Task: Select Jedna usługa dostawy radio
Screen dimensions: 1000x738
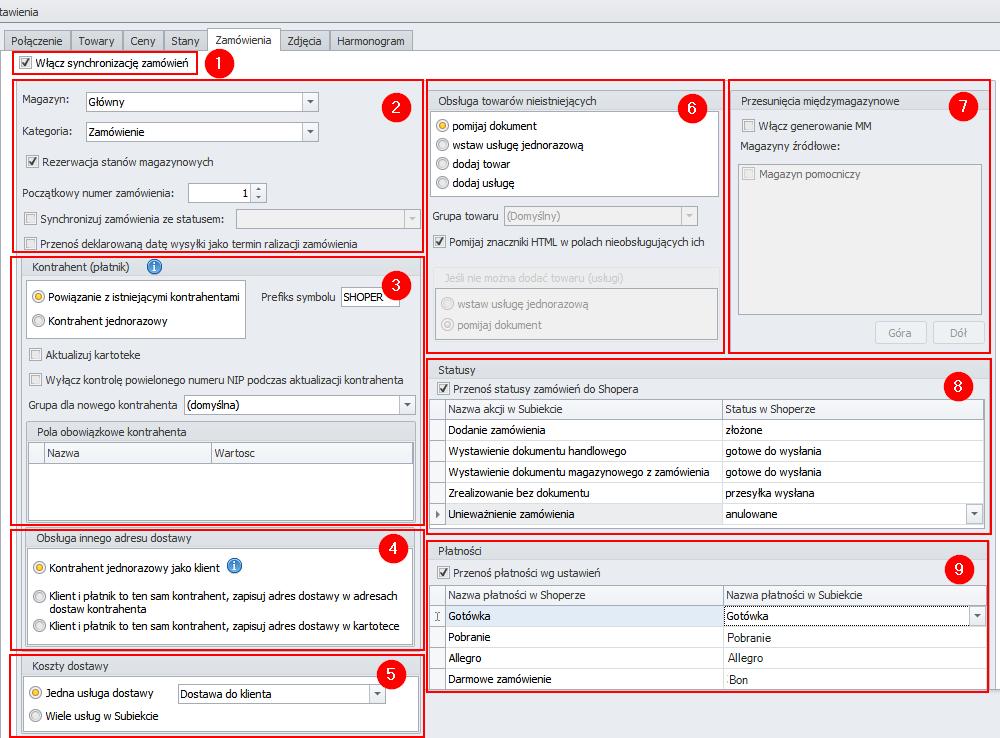Action: click(x=36, y=693)
